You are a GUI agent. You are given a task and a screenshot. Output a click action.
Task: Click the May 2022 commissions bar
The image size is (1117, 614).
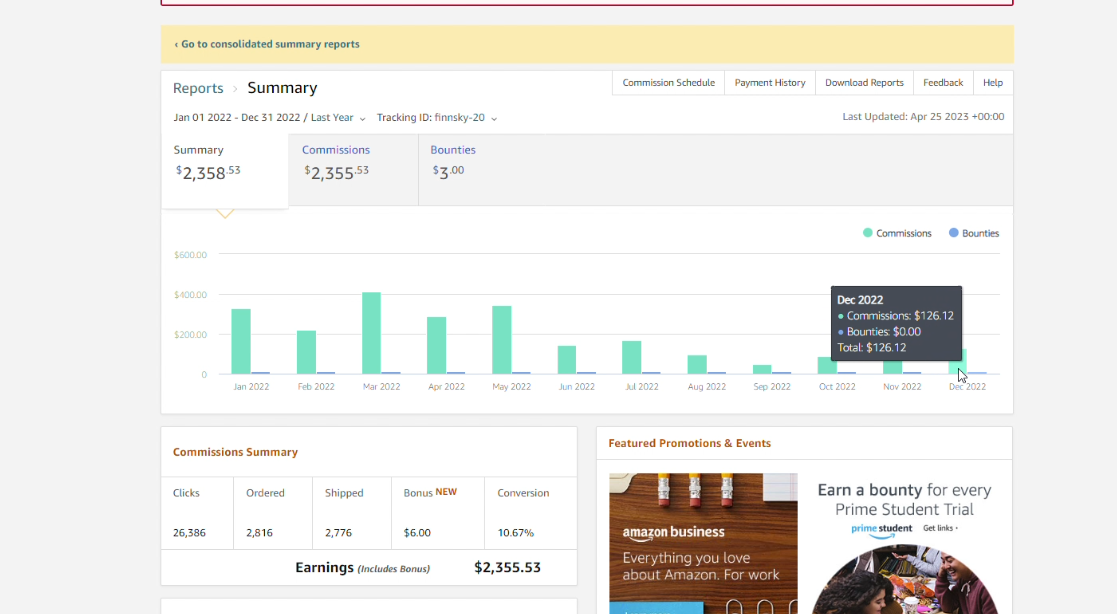pos(502,340)
